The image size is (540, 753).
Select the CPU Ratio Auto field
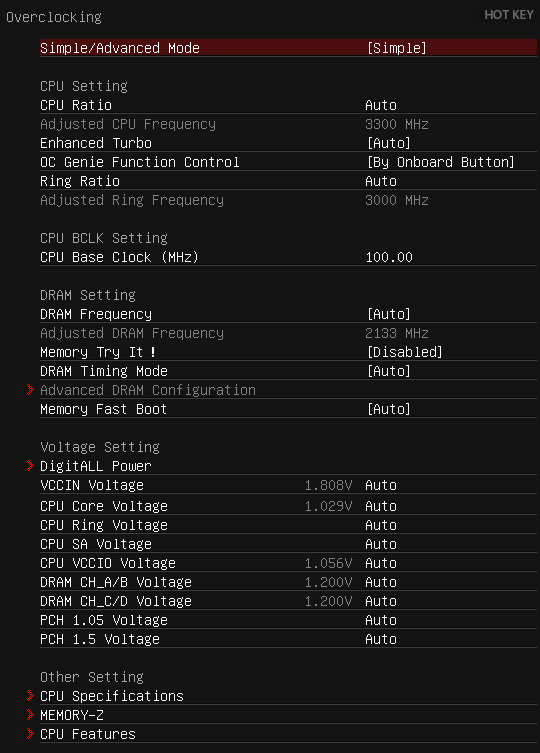(381, 105)
